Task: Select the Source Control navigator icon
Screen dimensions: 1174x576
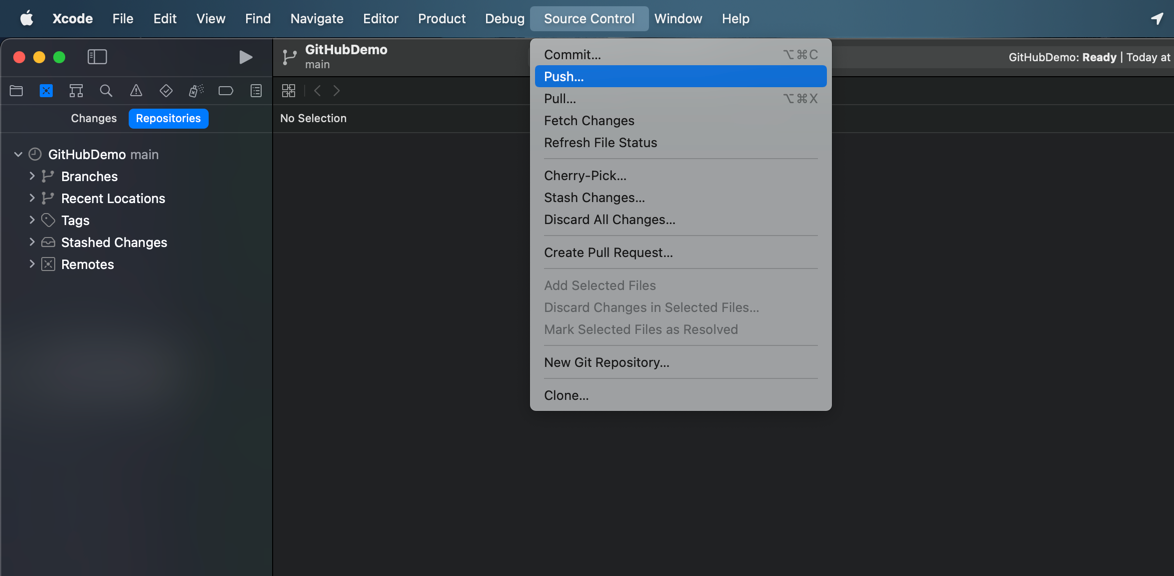Action: click(46, 91)
